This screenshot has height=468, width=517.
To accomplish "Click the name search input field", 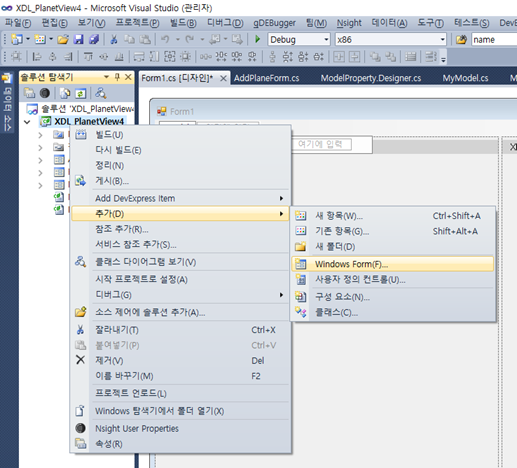I will pyautogui.click(x=494, y=39).
